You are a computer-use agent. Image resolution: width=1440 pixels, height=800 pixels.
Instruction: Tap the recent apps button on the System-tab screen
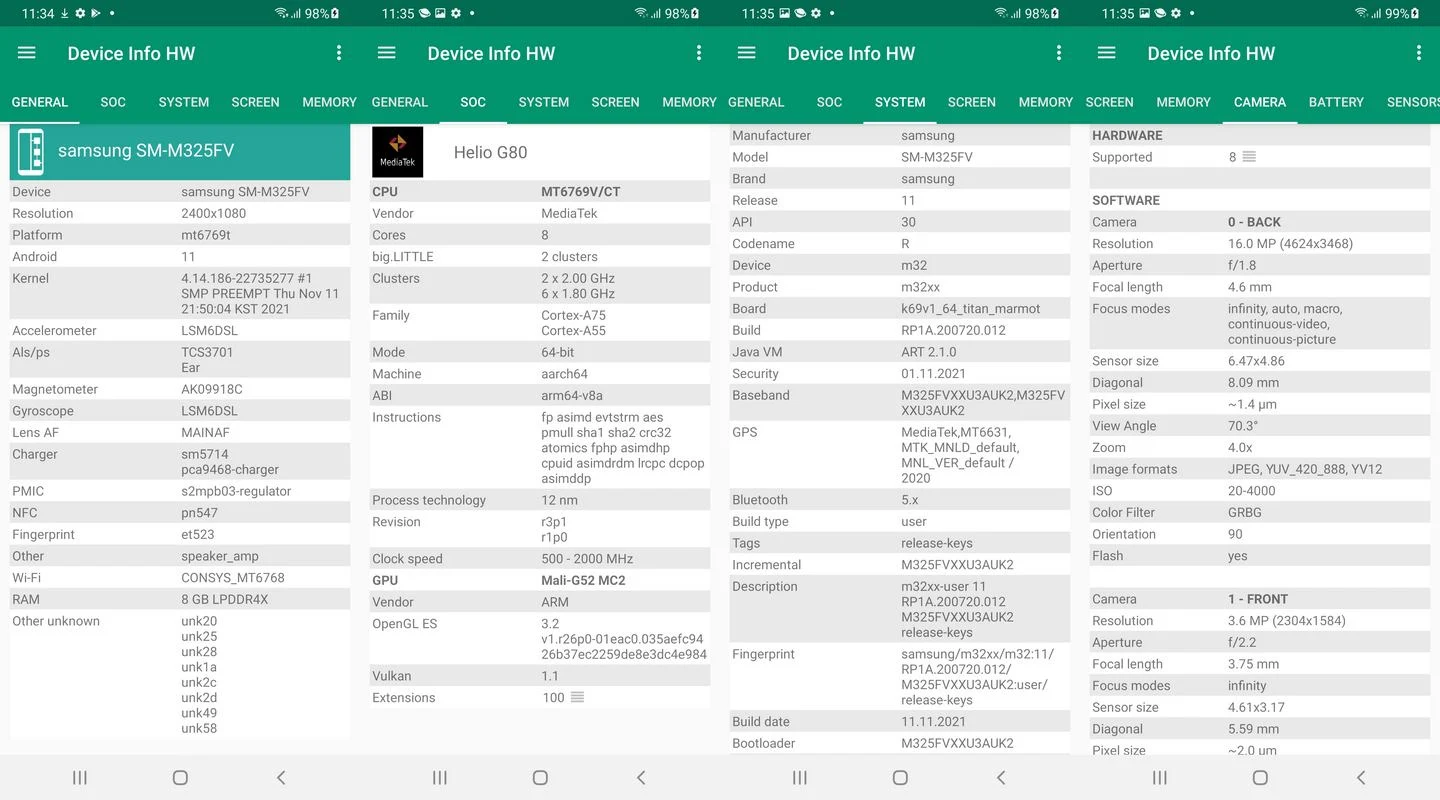pos(800,777)
